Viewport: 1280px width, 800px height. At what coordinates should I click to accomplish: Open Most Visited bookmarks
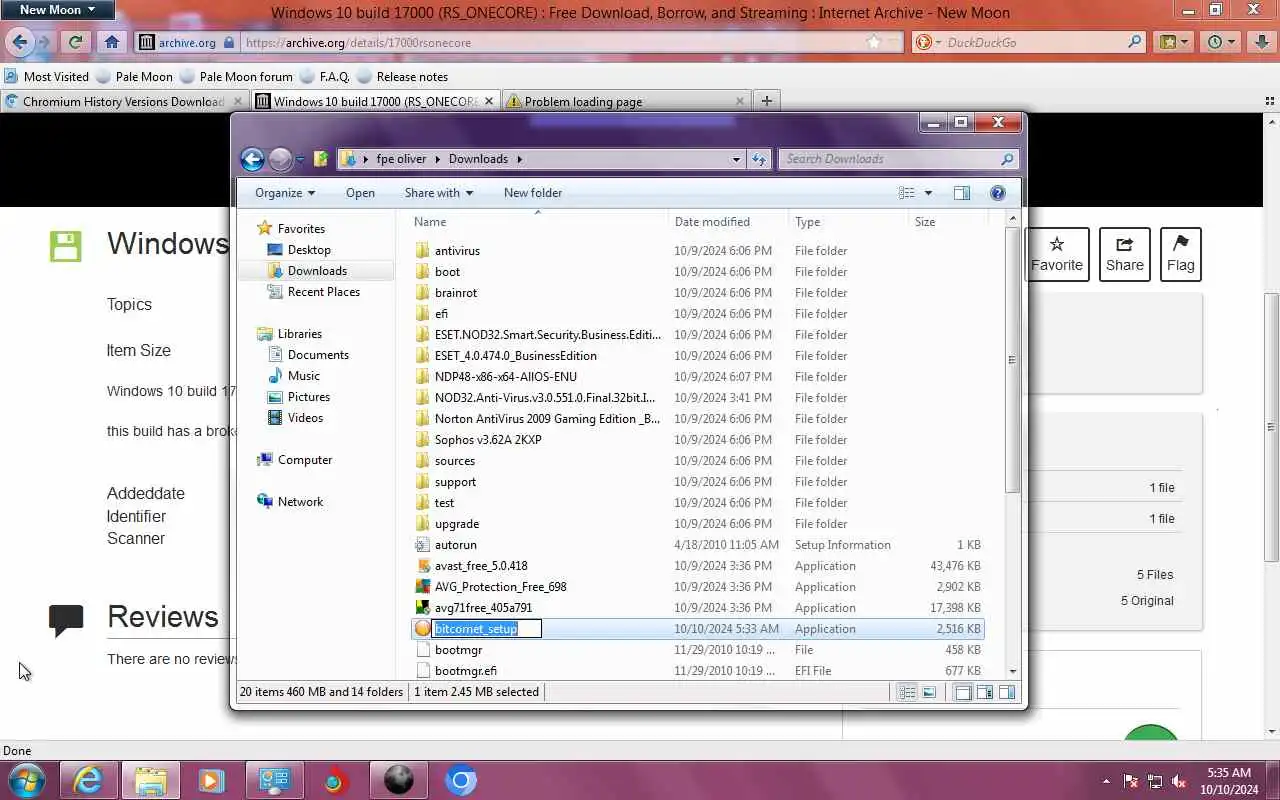(x=47, y=76)
